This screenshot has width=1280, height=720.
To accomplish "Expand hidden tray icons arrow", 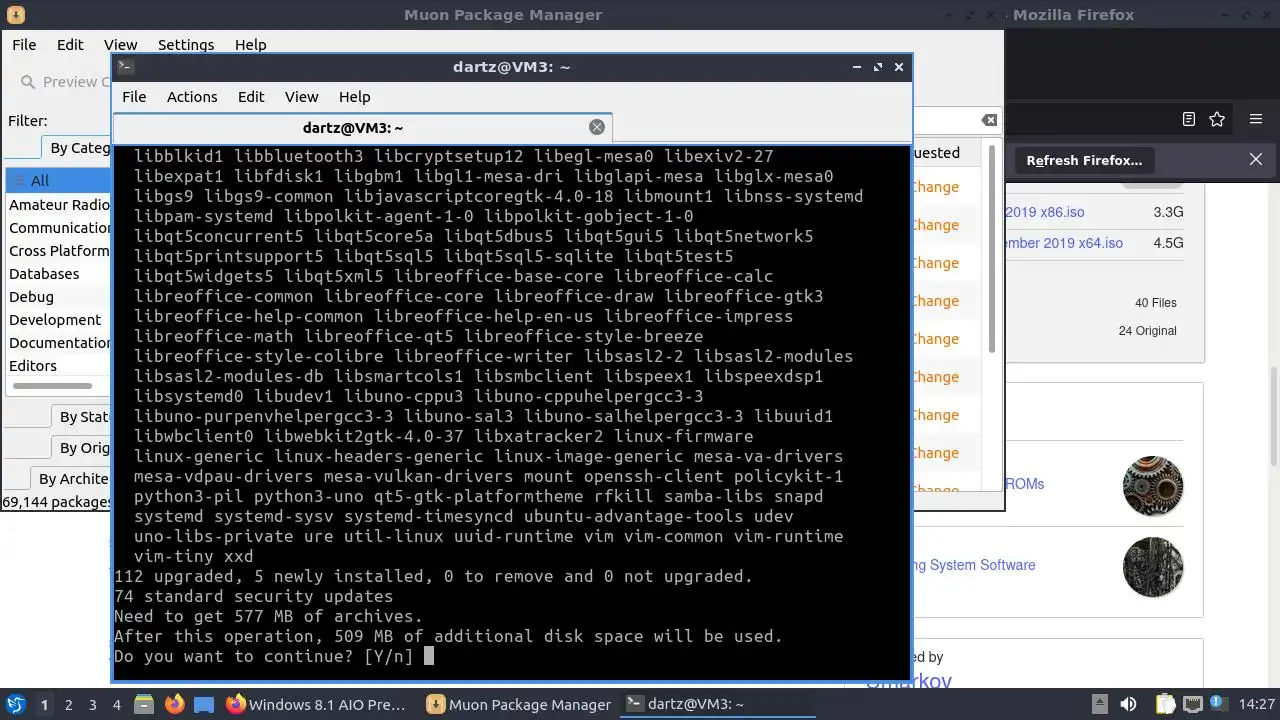I will tap(1099, 704).
